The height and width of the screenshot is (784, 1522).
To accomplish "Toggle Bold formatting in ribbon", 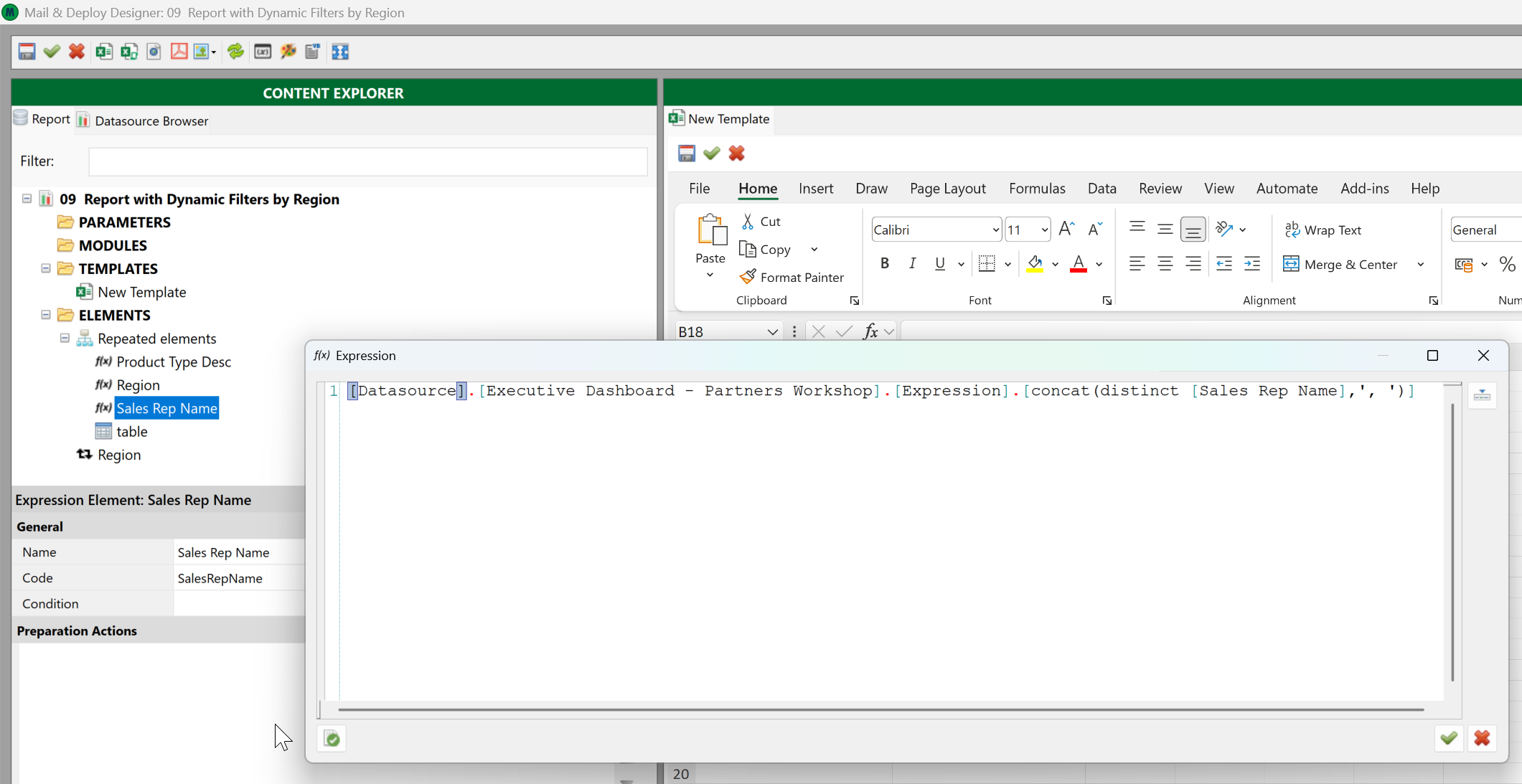I will pyautogui.click(x=884, y=263).
